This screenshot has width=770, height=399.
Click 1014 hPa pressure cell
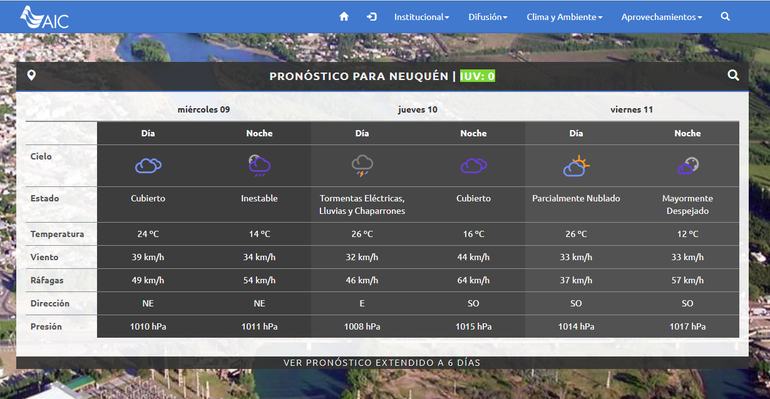click(576, 326)
